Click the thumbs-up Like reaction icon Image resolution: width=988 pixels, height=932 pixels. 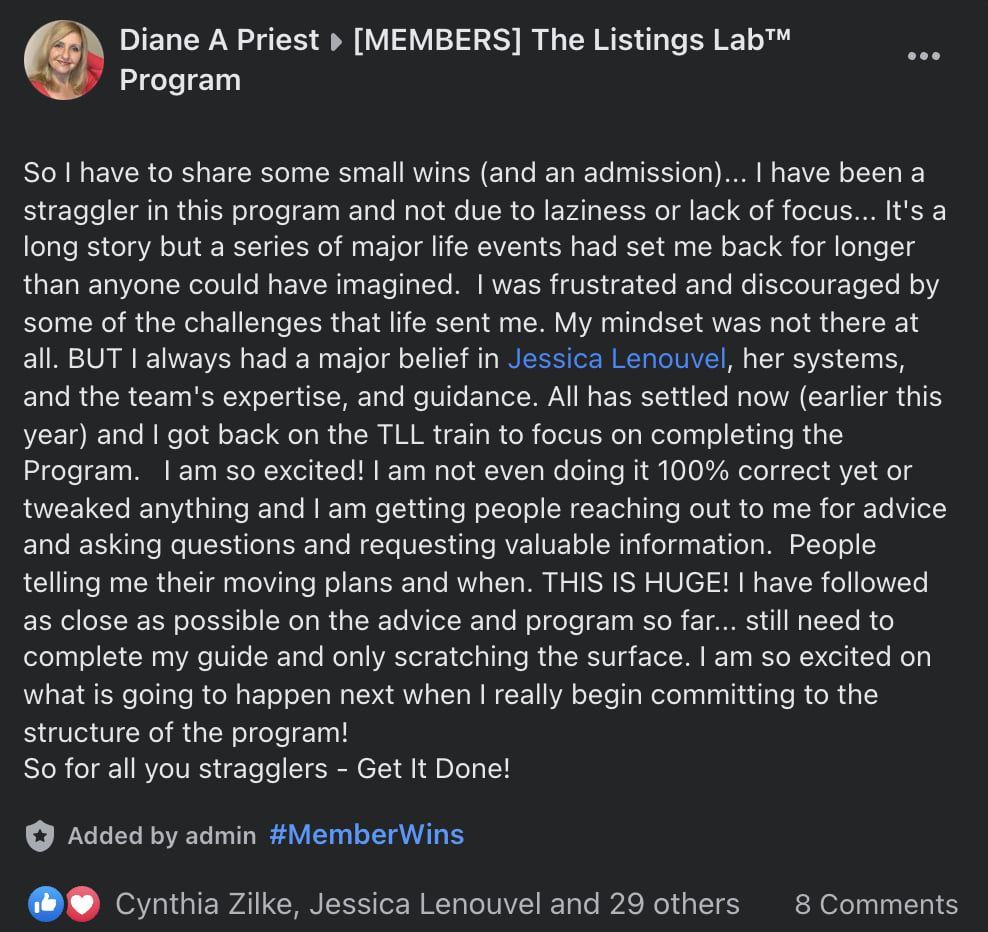(45, 904)
